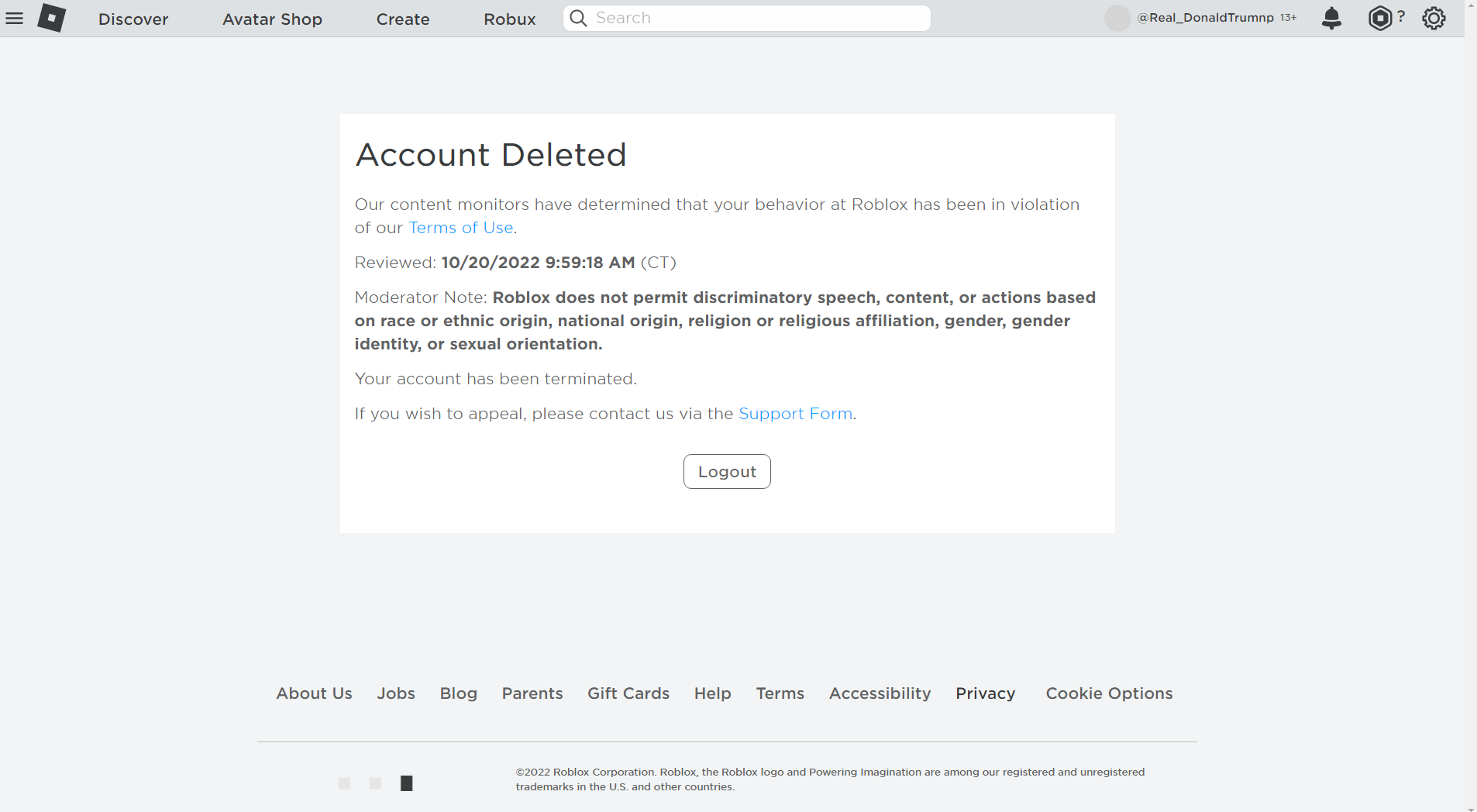Viewport: 1477px width, 812px height.
Task: Click the dark social icon in footer
Action: (x=406, y=783)
